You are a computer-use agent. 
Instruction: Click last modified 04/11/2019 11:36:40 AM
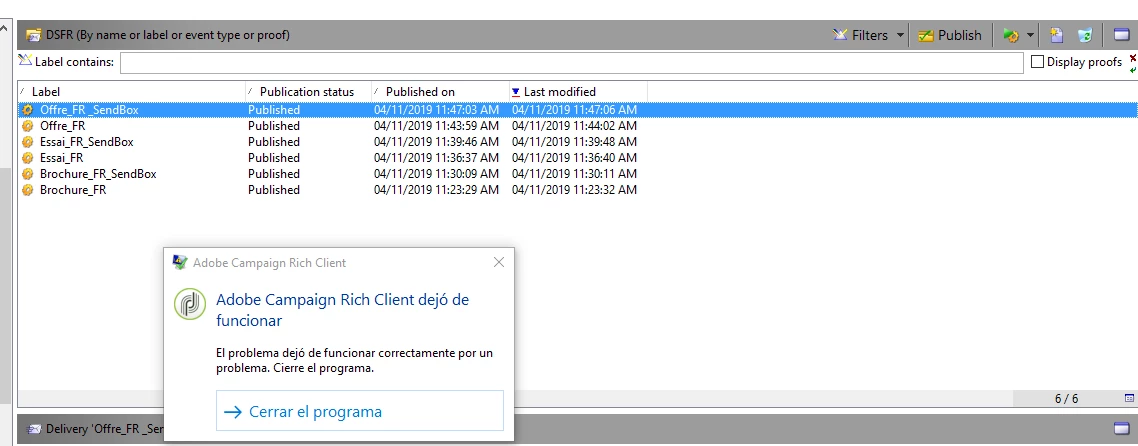click(x=574, y=158)
